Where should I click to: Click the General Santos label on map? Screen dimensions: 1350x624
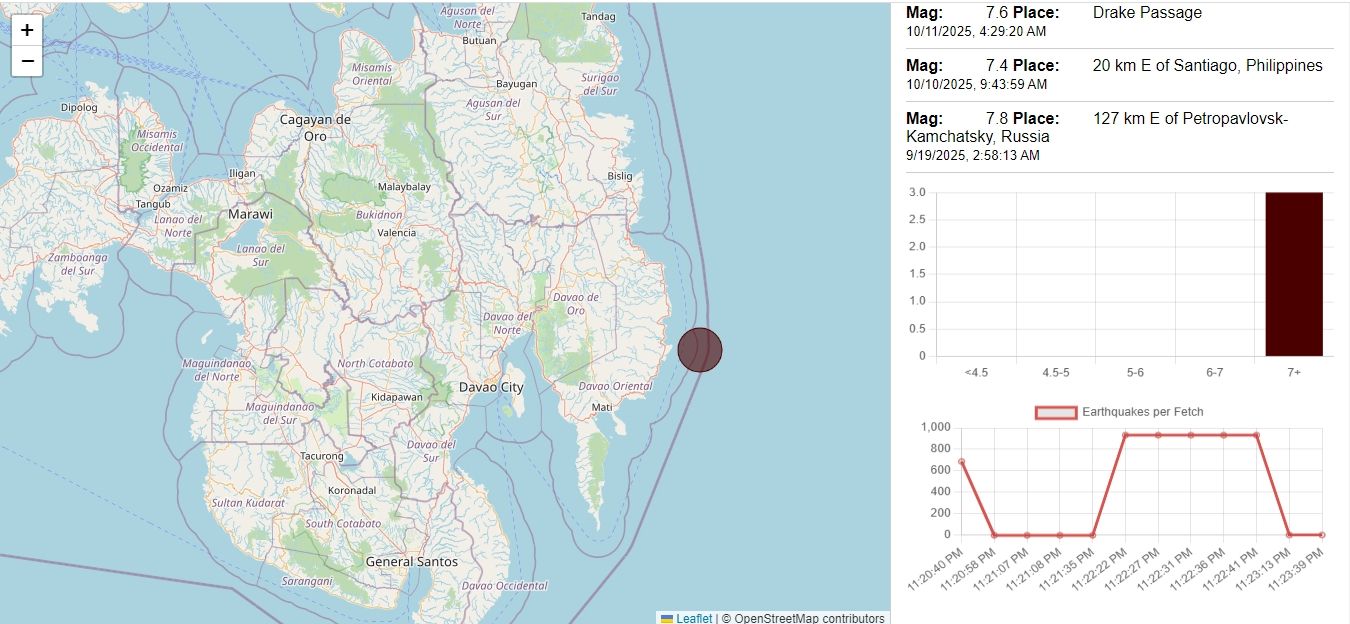pyautogui.click(x=412, y=562)
